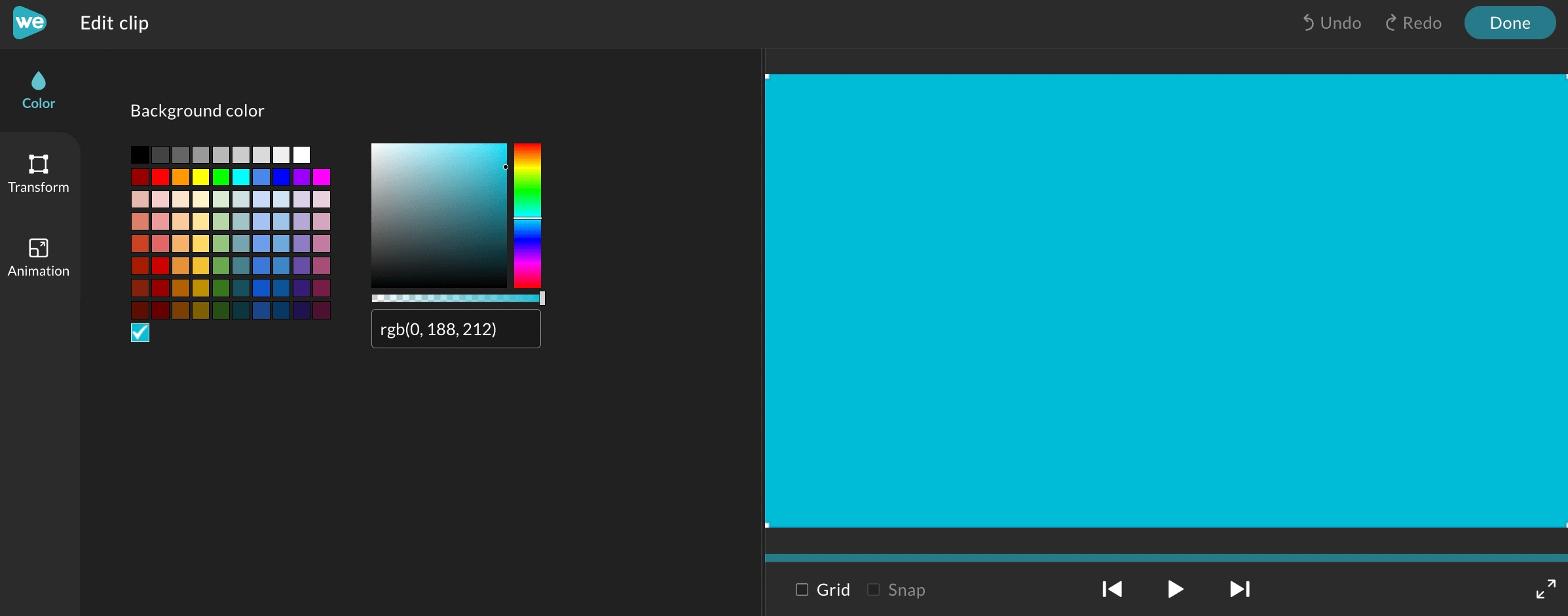Click the cyan preview canvas
Image resolution: width=1568 pixels, height=616 pixels.
(x=1166, y=300)
